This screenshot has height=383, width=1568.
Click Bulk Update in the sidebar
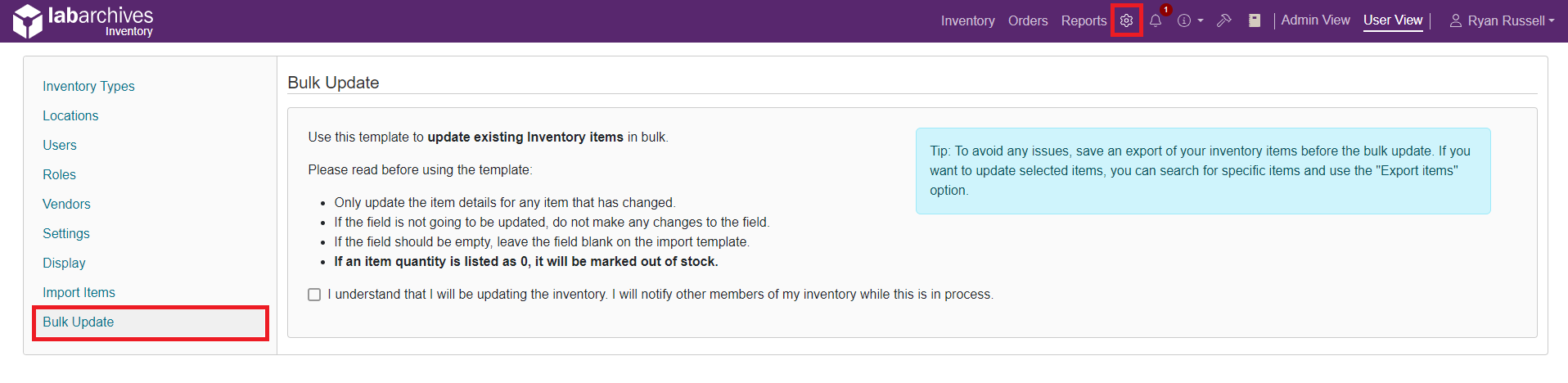[79, 322]
